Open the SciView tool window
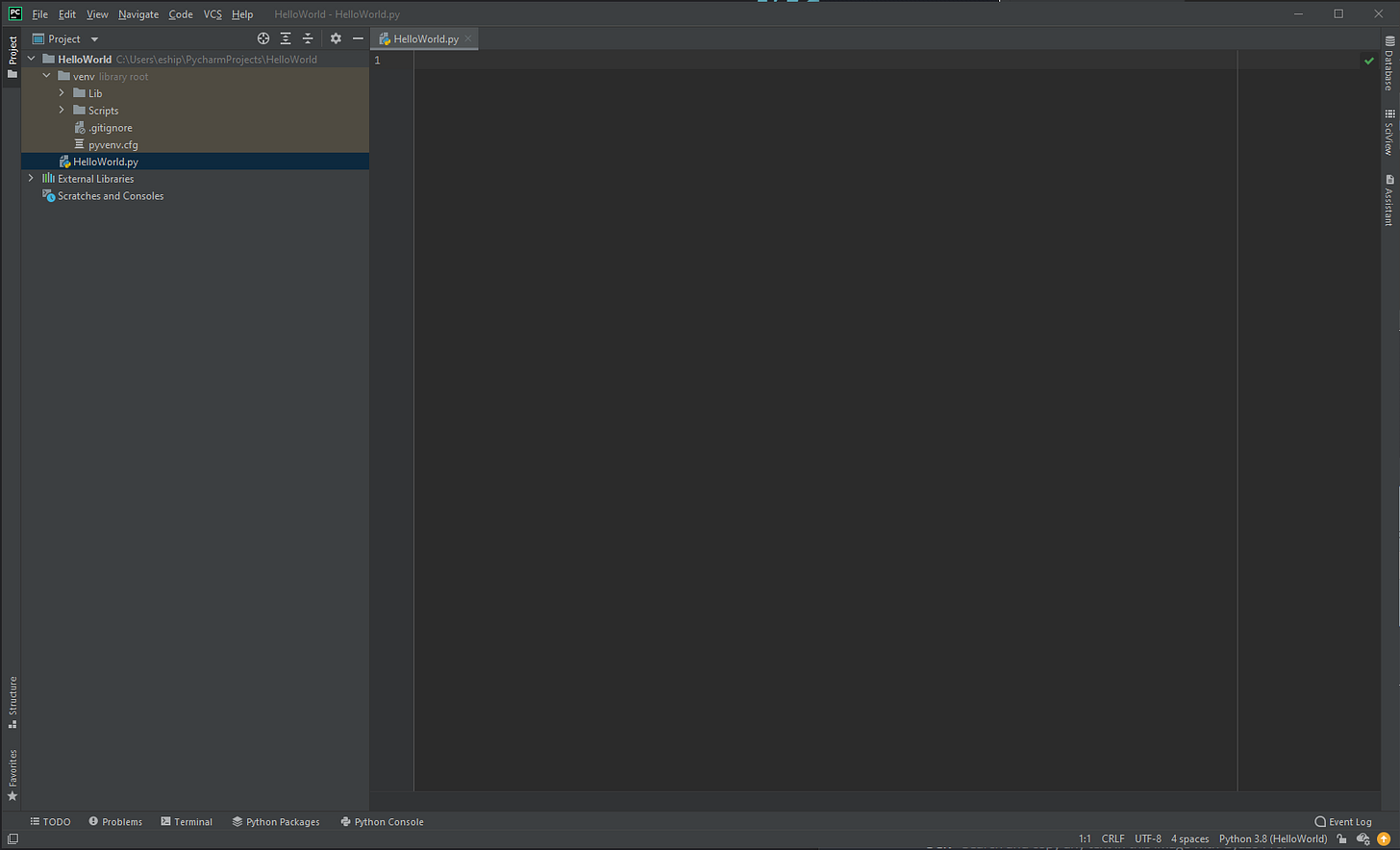This screenshot has height=850, width=1400. (1389, 132)
